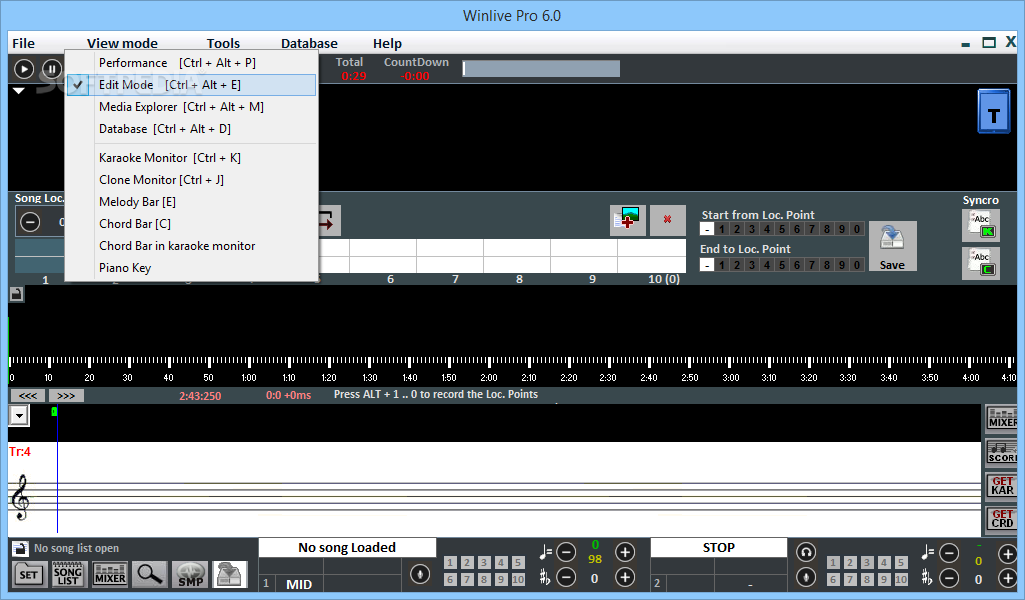1025x600 pixels.
Task: Toggle Chord Bar [C] entry
Action: 192,224
